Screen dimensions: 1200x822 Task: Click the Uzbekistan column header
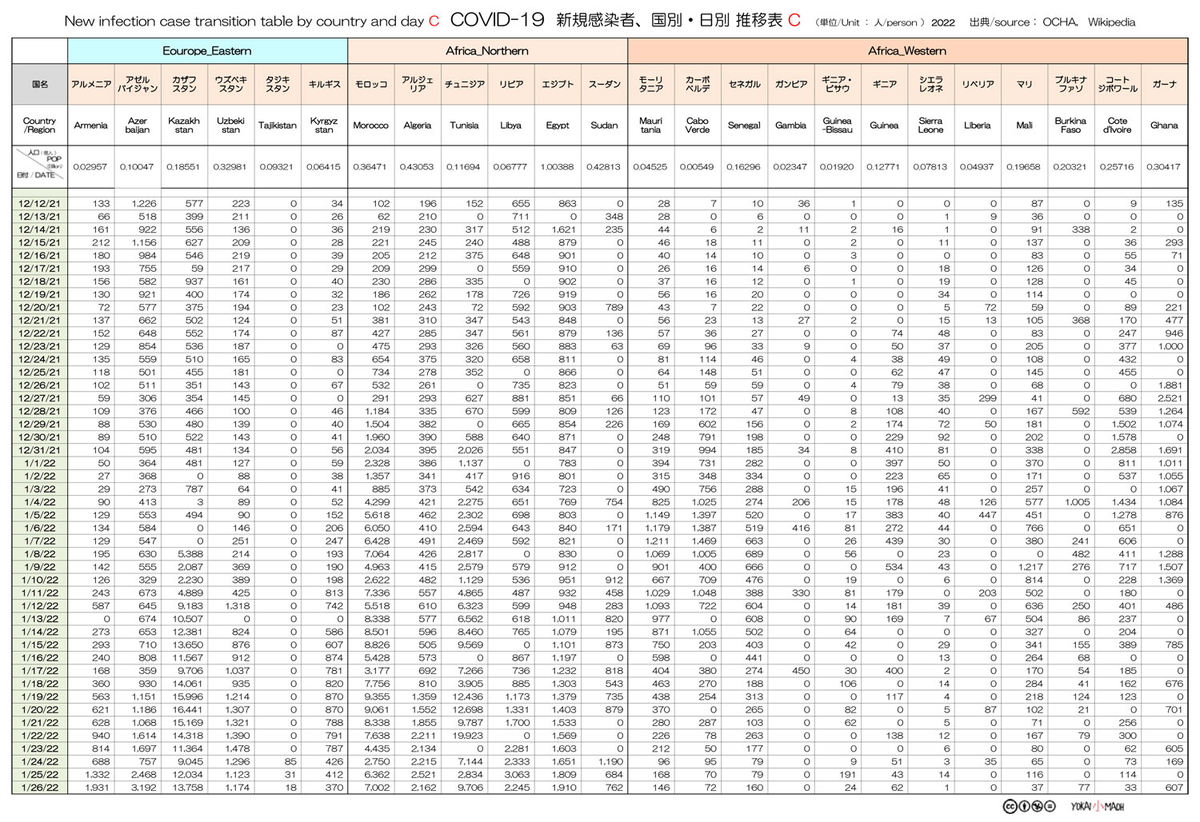tap(231, 125)
